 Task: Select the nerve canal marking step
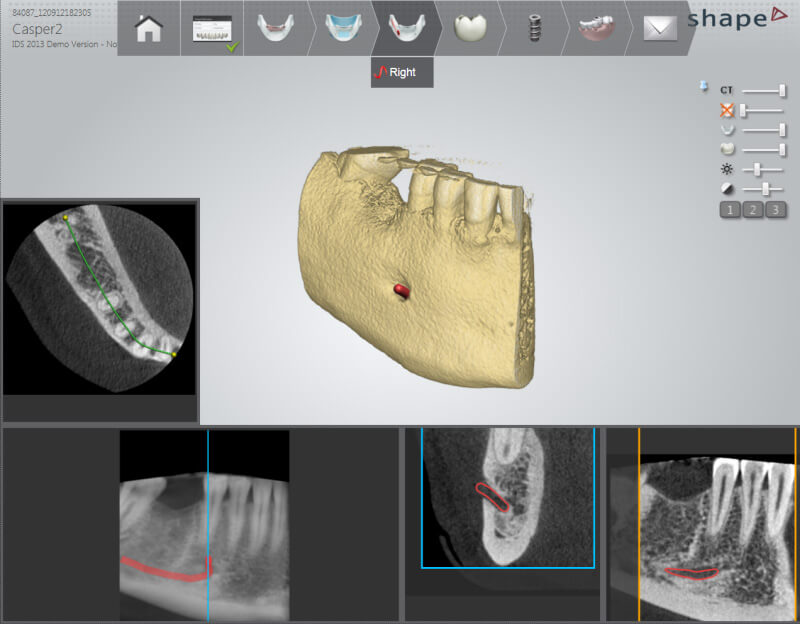(x=406, y=28)
